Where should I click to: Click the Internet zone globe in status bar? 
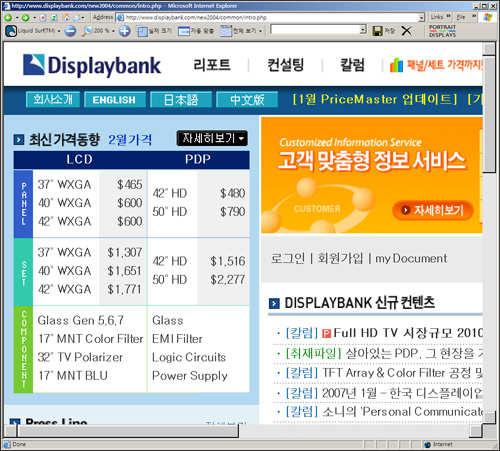pos(428,444)
